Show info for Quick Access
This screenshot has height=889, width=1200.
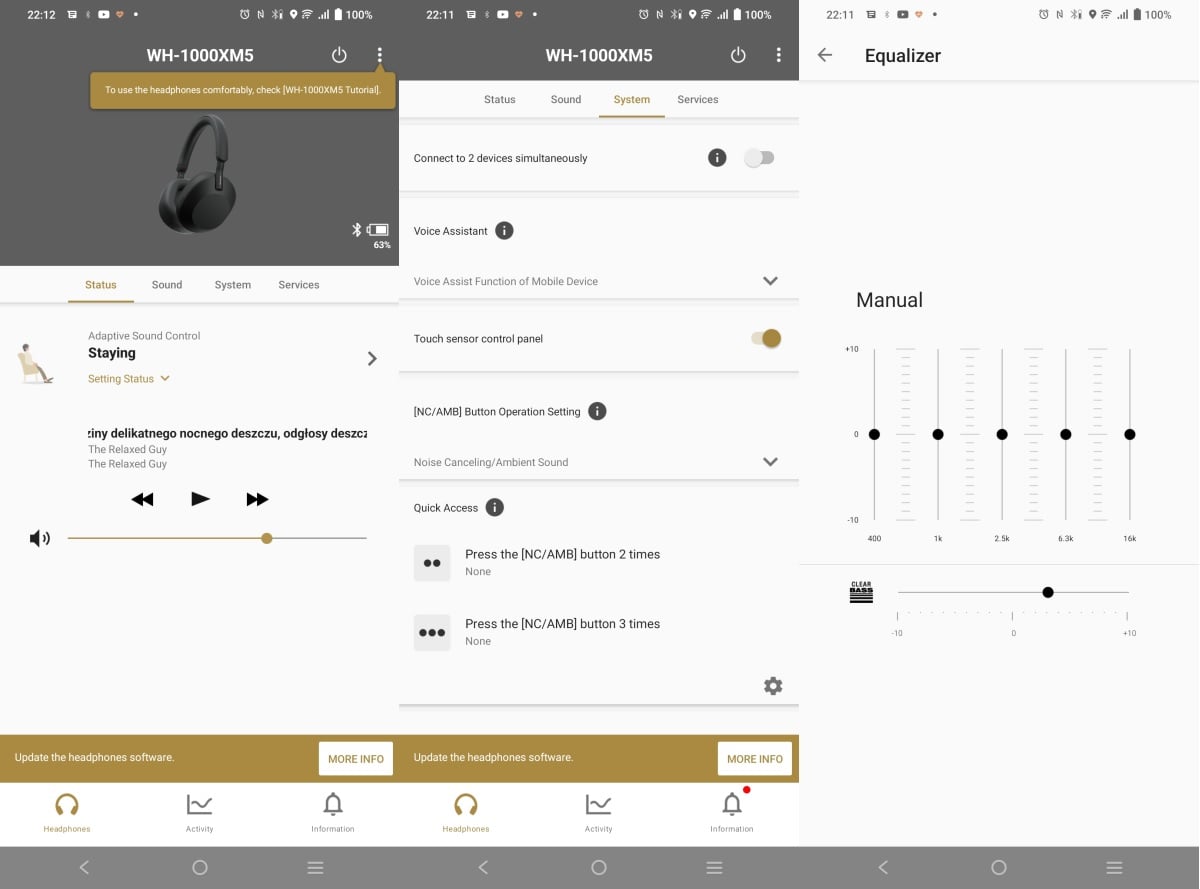pos(495,508)
